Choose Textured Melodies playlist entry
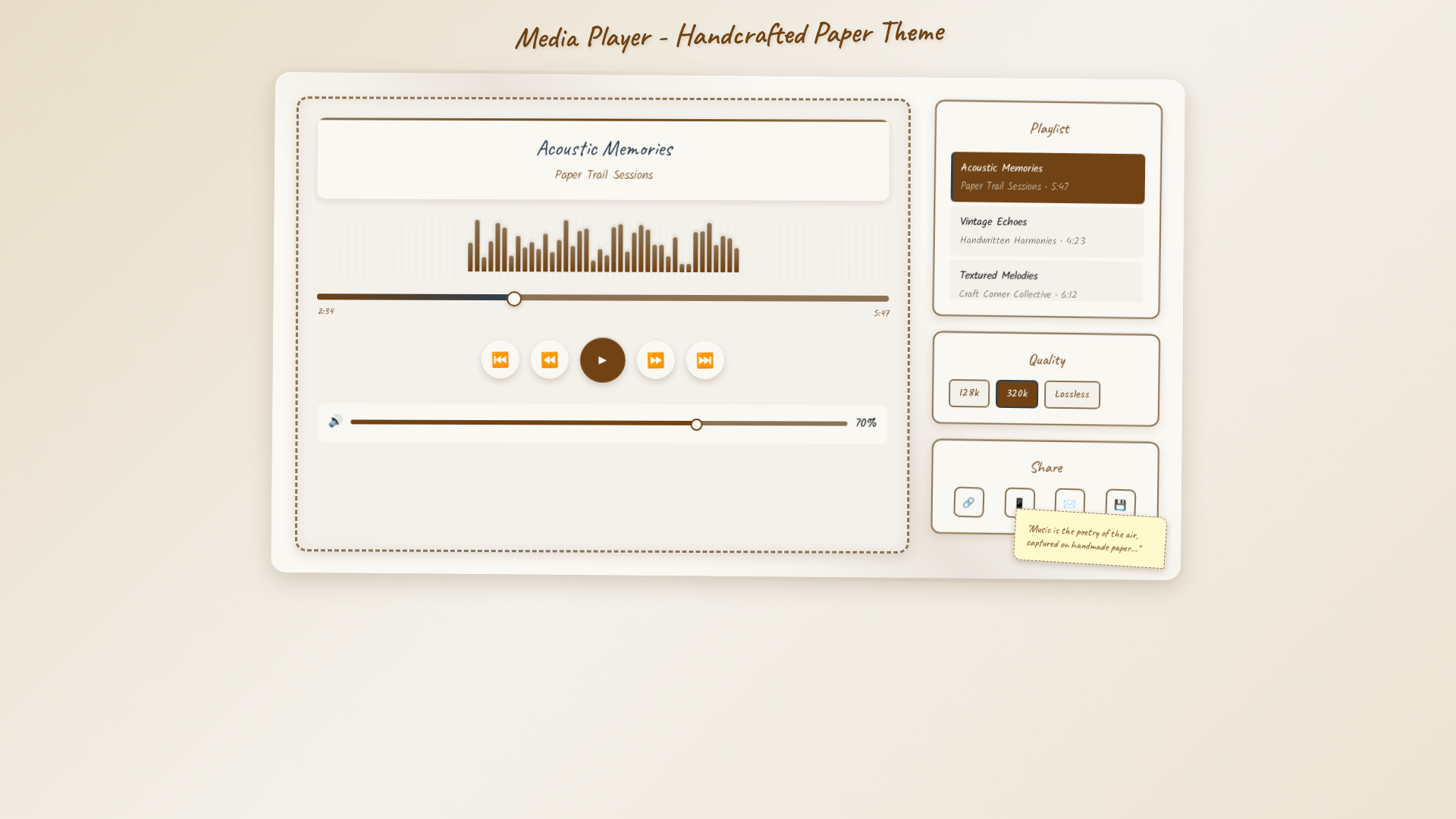The image size is (1456, 819). [x=1046, y=283]
